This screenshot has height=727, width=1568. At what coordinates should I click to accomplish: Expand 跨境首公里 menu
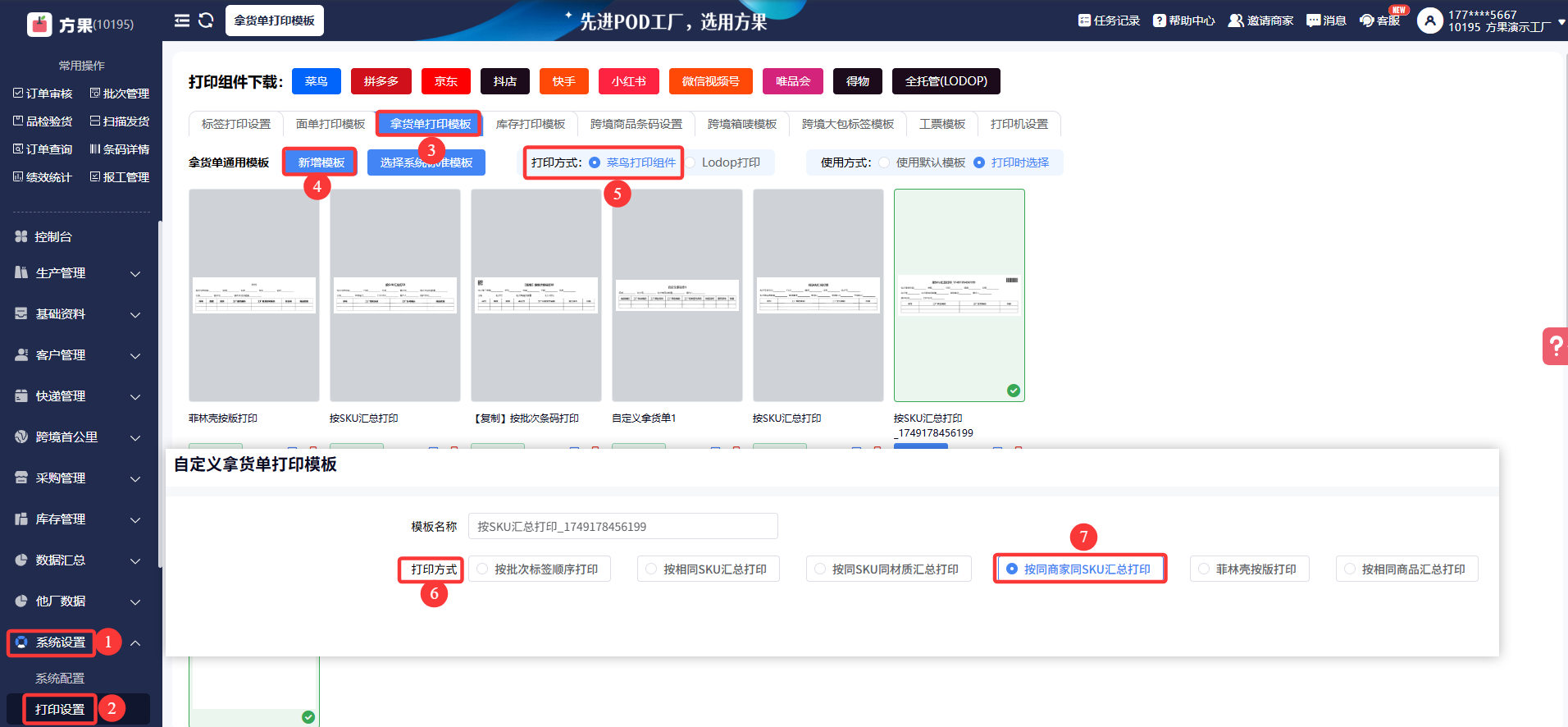(x=79, y=437)
